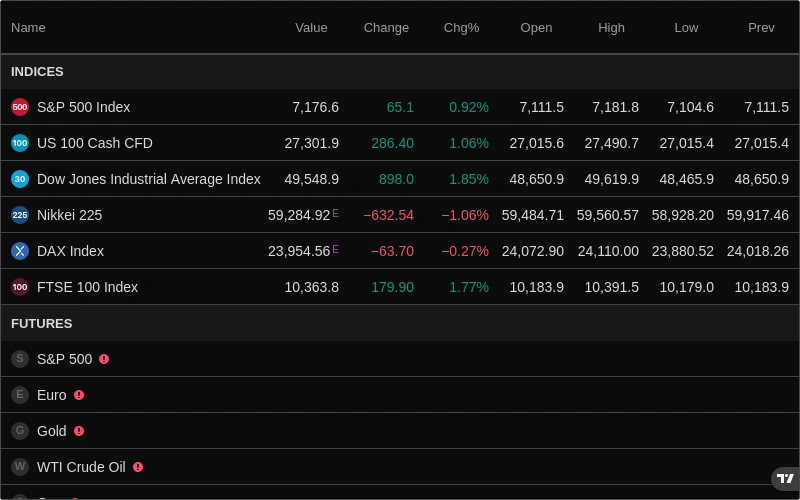Open the US 100 Cash CFD symbol link
800x500 pixels.
click(x=95, y=143)
